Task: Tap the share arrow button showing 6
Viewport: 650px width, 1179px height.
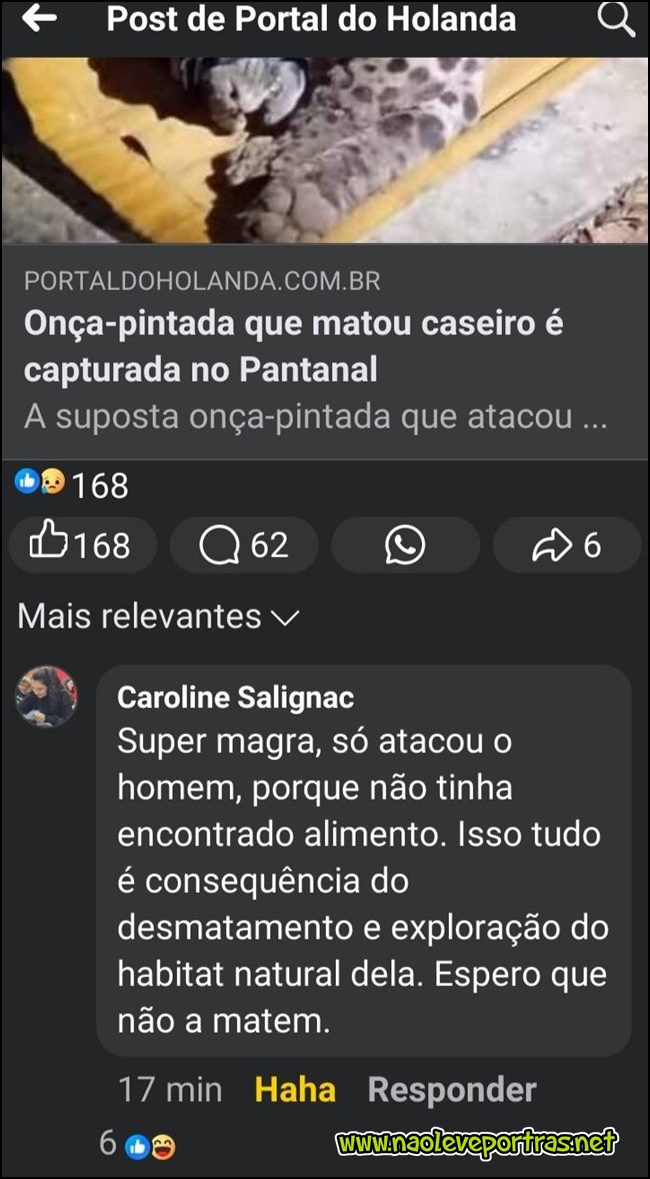Action: coord(566,545)
